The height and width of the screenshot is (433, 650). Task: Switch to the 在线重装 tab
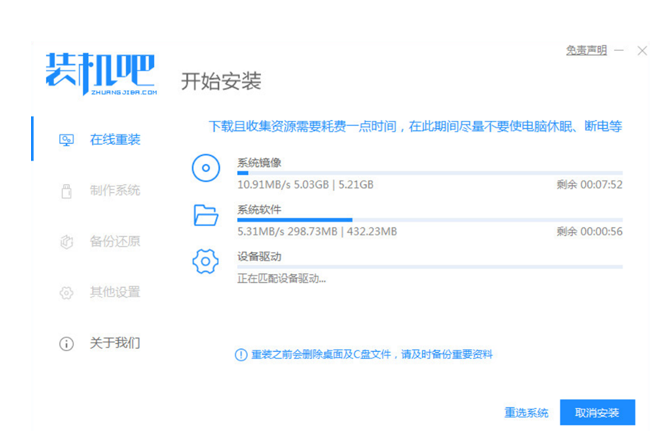click(x=114, y=139)
